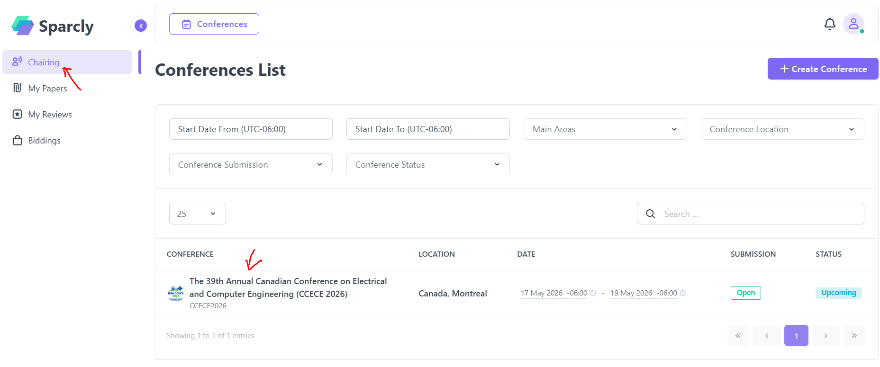Open the Conference Location dropdown
This screenshot has width=880, height=367.
[x=782, y=129]
